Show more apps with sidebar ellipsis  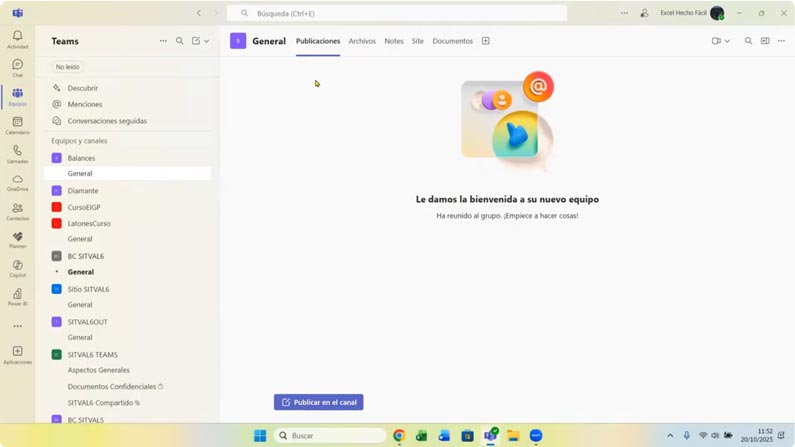[17, 326]
